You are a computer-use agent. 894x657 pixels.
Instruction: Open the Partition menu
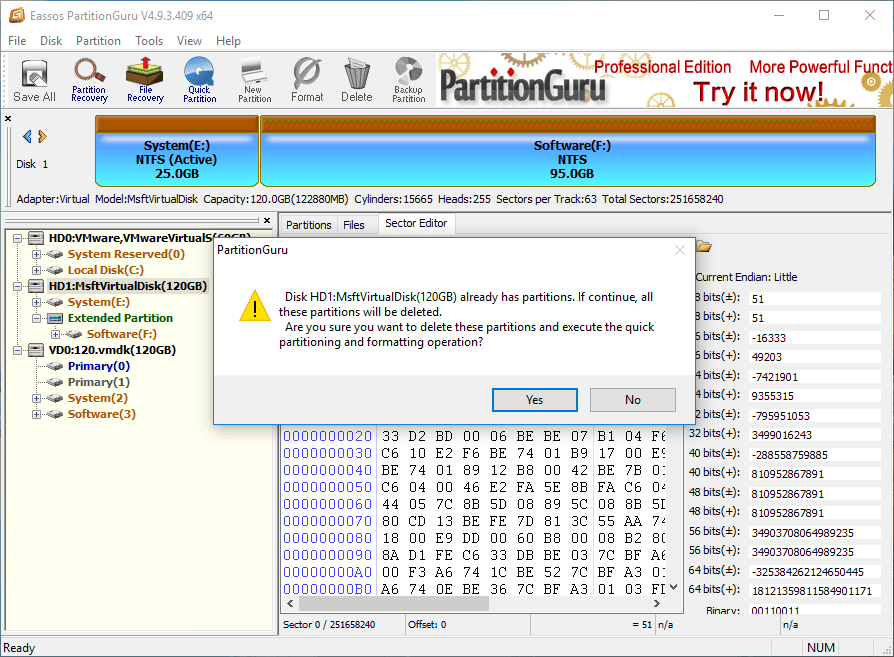(x=98, y=41)
